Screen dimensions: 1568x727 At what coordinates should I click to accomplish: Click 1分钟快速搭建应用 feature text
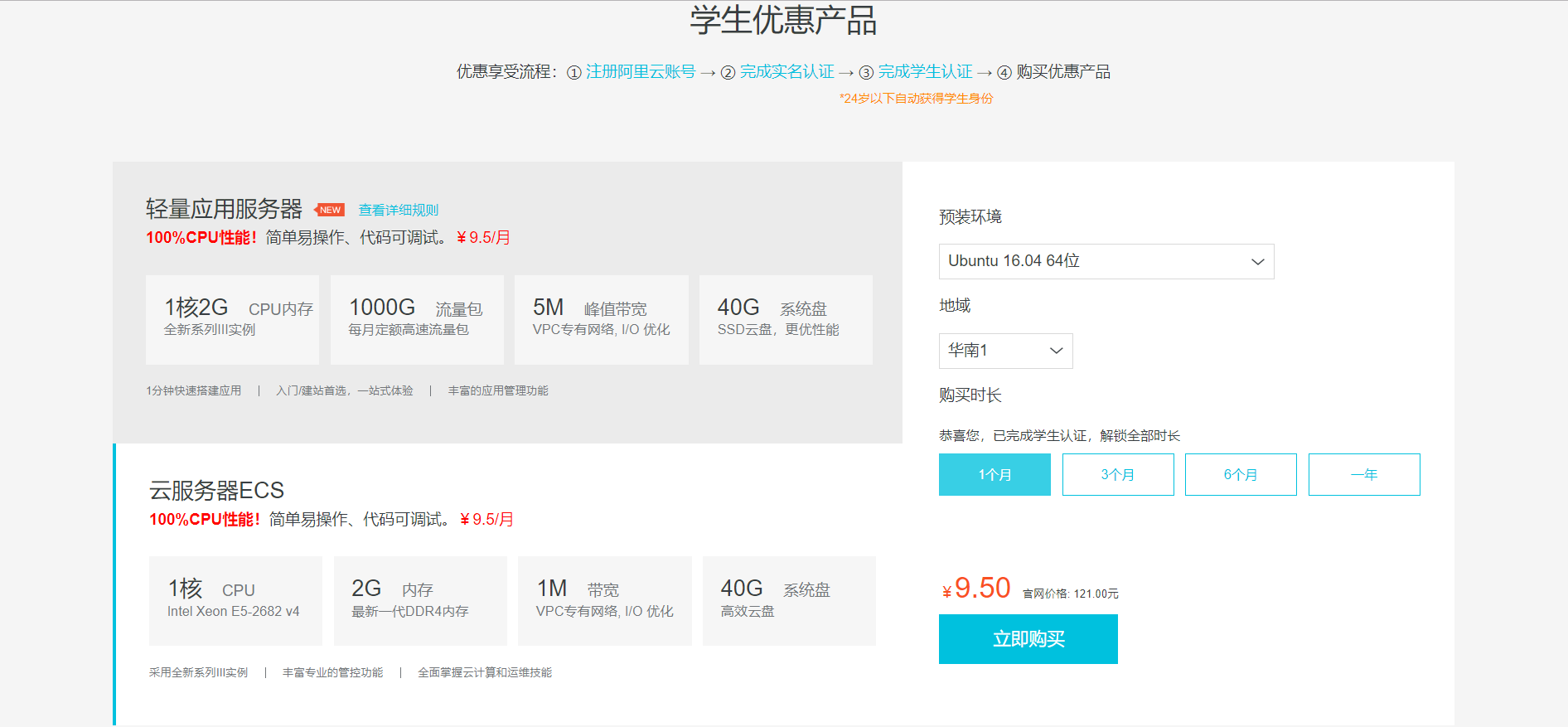(x=194, y=390)
